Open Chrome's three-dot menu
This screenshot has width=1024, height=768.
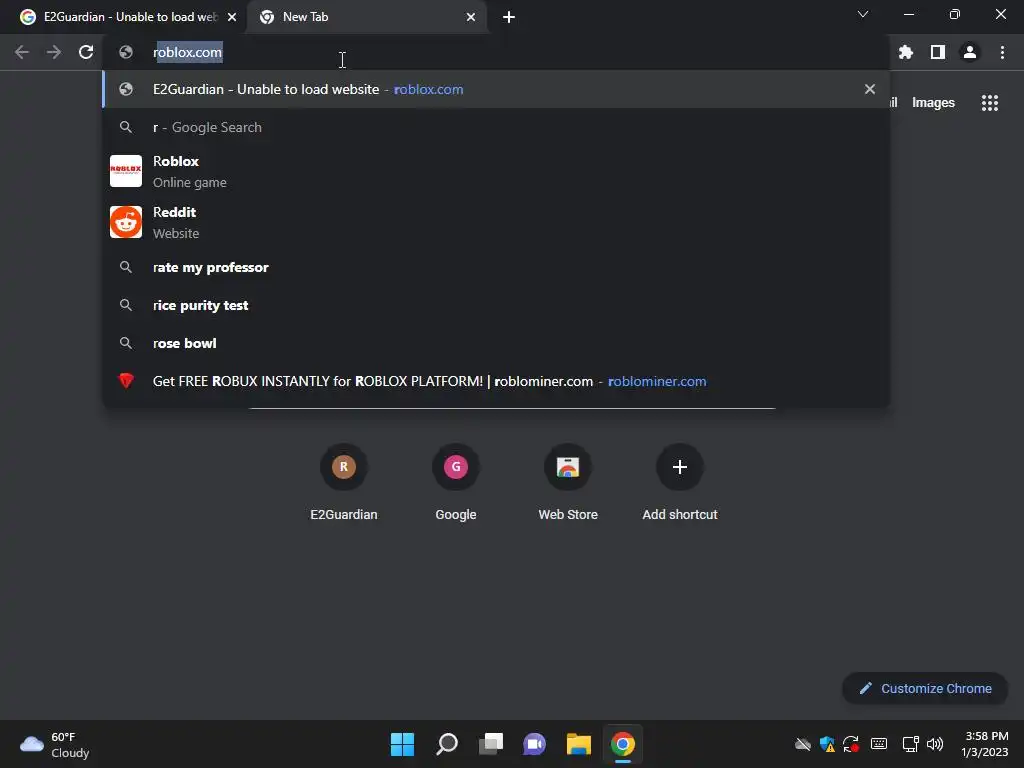tap(1002, 52)
